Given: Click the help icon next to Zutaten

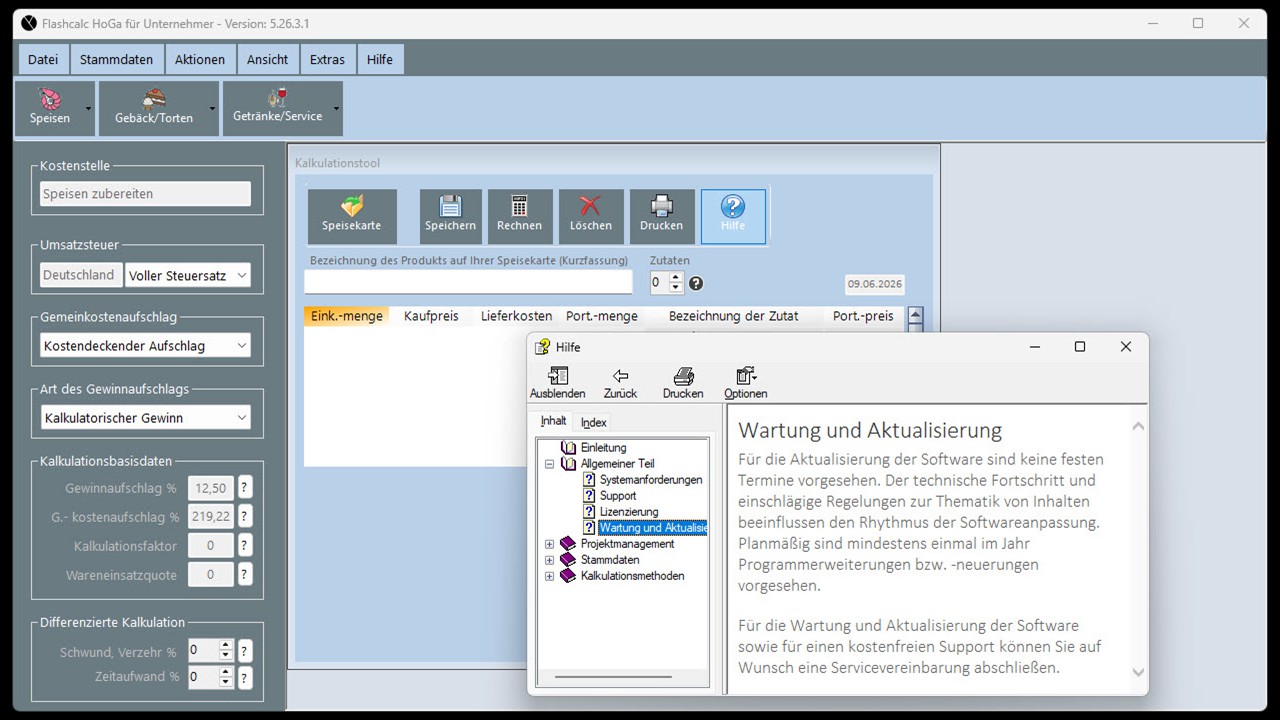Looking at the screenshot, I should (x=696, y=283).
